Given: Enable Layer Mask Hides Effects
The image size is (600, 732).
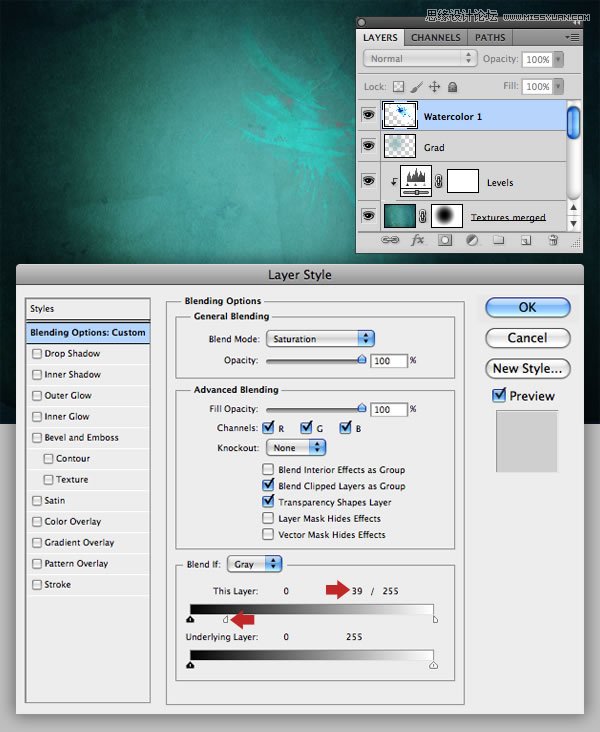Looking at the screenshot, I should click(268, 518).
